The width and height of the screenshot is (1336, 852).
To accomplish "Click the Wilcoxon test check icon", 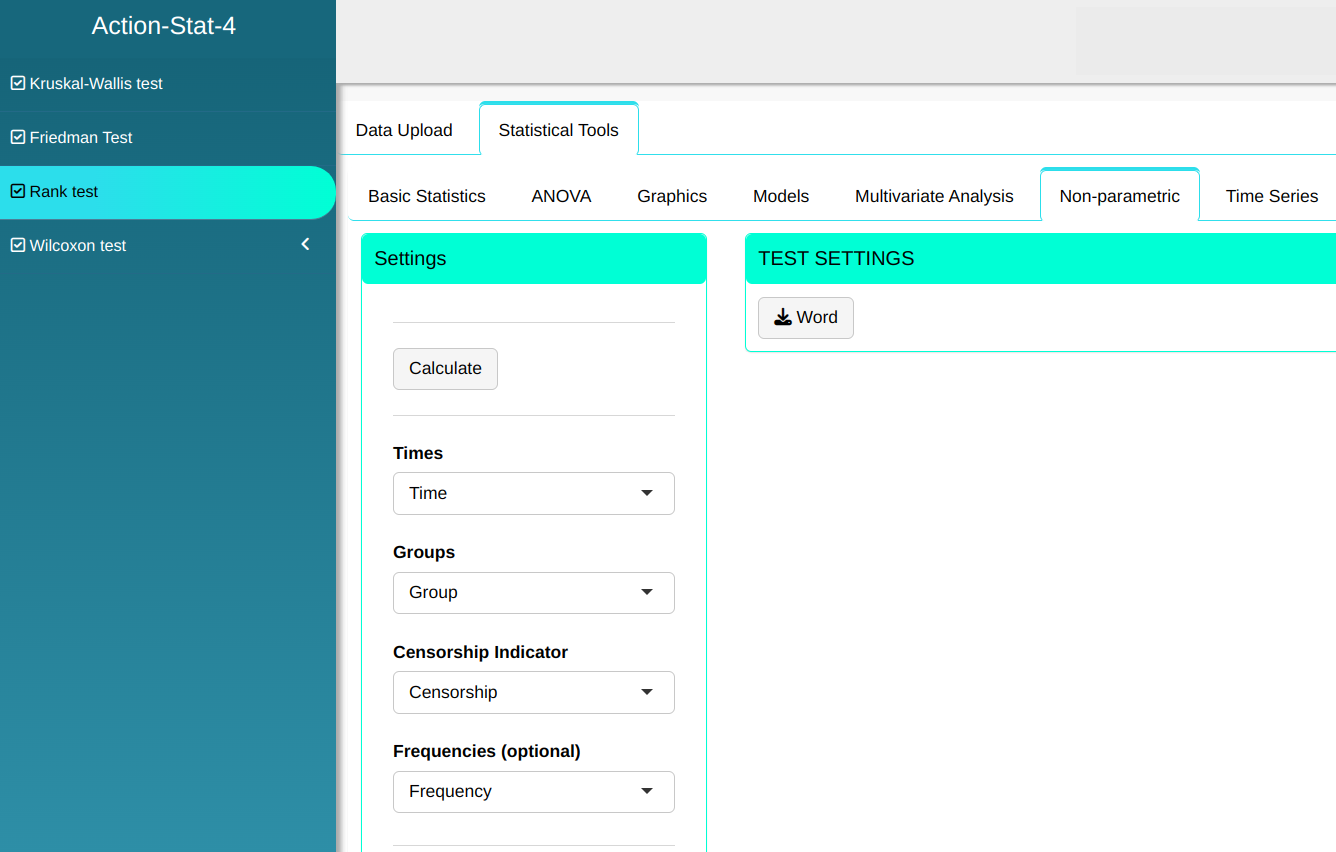I will coord(18,246).
